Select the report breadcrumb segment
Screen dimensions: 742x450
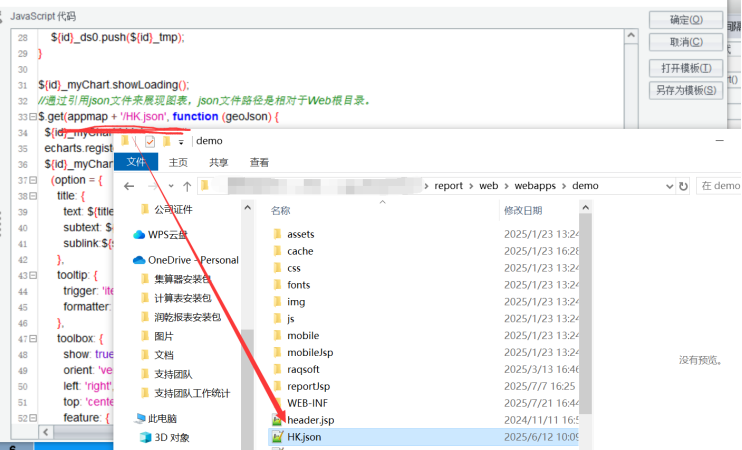tap(448, 185)
